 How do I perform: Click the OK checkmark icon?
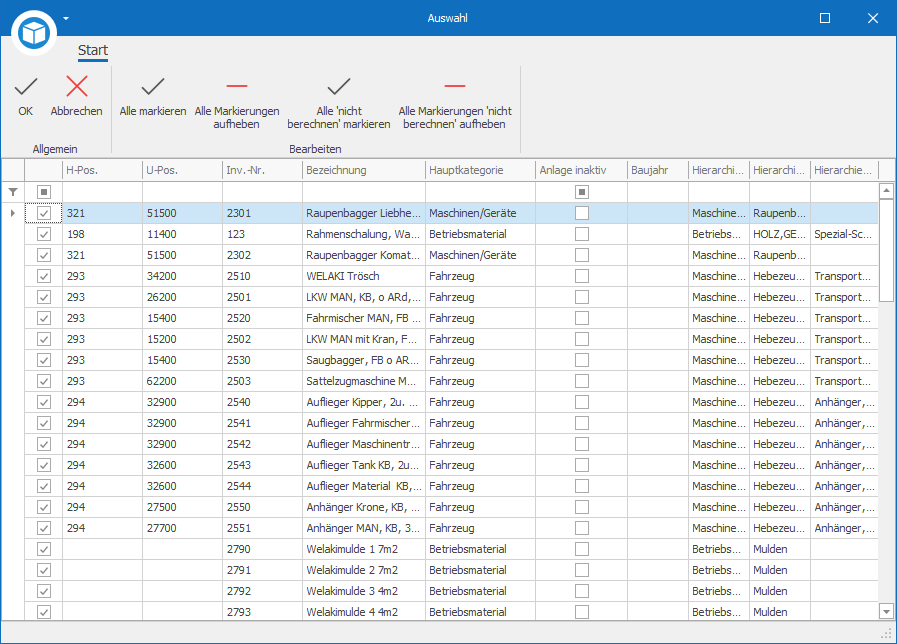pos(26,87)
